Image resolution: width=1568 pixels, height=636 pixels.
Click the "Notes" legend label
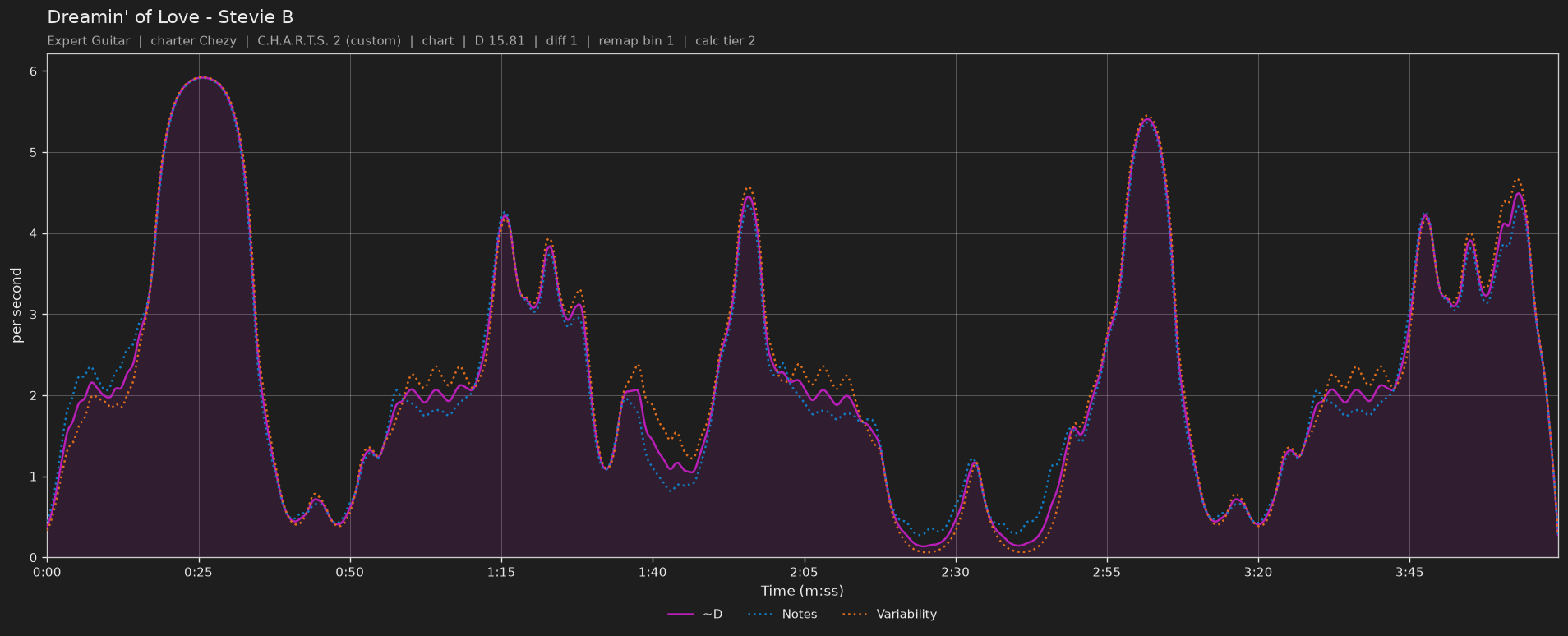pos(800,615)
